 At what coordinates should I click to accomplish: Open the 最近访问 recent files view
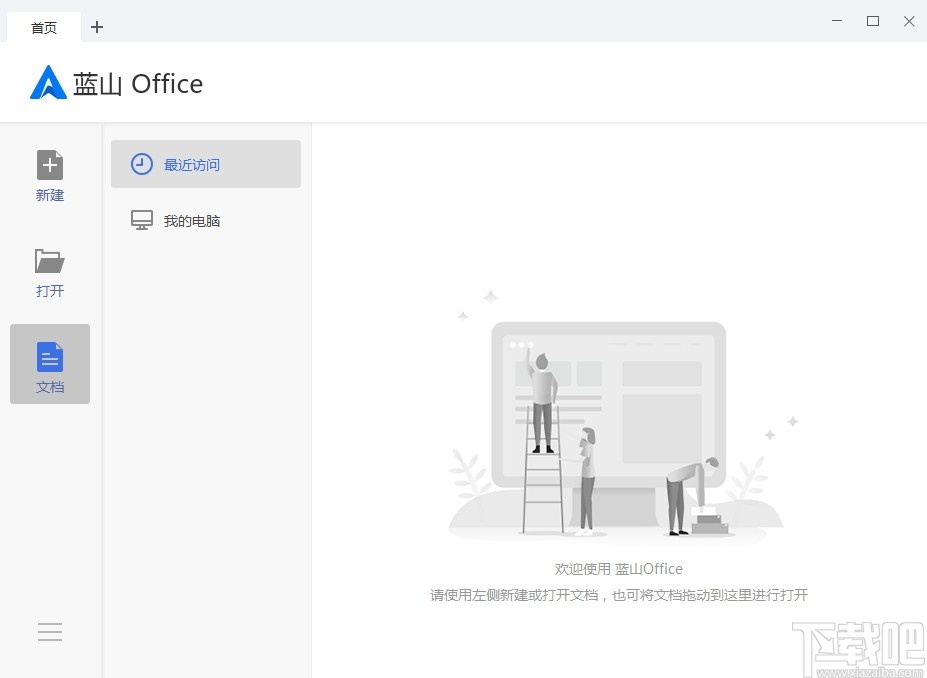tap(191, 163)
